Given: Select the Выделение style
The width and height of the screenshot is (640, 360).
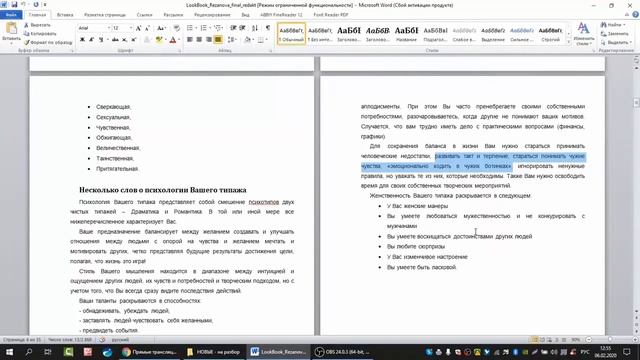Looking at the screenshot, I should (493, 33).
